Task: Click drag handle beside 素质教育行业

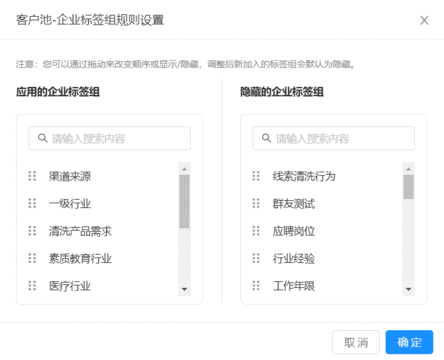Action: (x=32, y=258)
